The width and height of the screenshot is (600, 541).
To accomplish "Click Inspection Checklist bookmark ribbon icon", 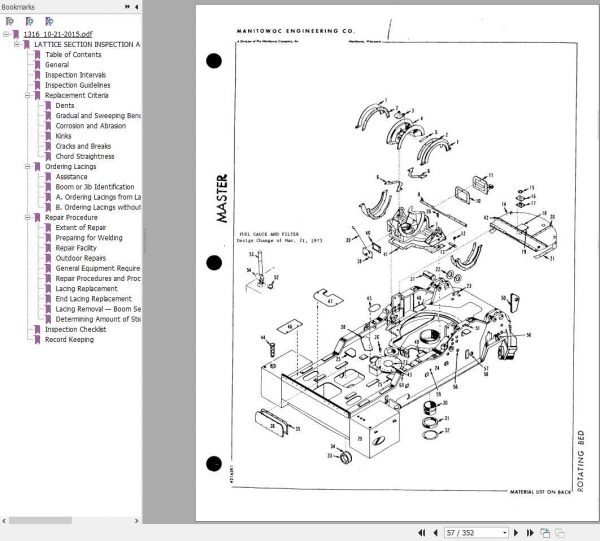I will click(x=37, y=329).
